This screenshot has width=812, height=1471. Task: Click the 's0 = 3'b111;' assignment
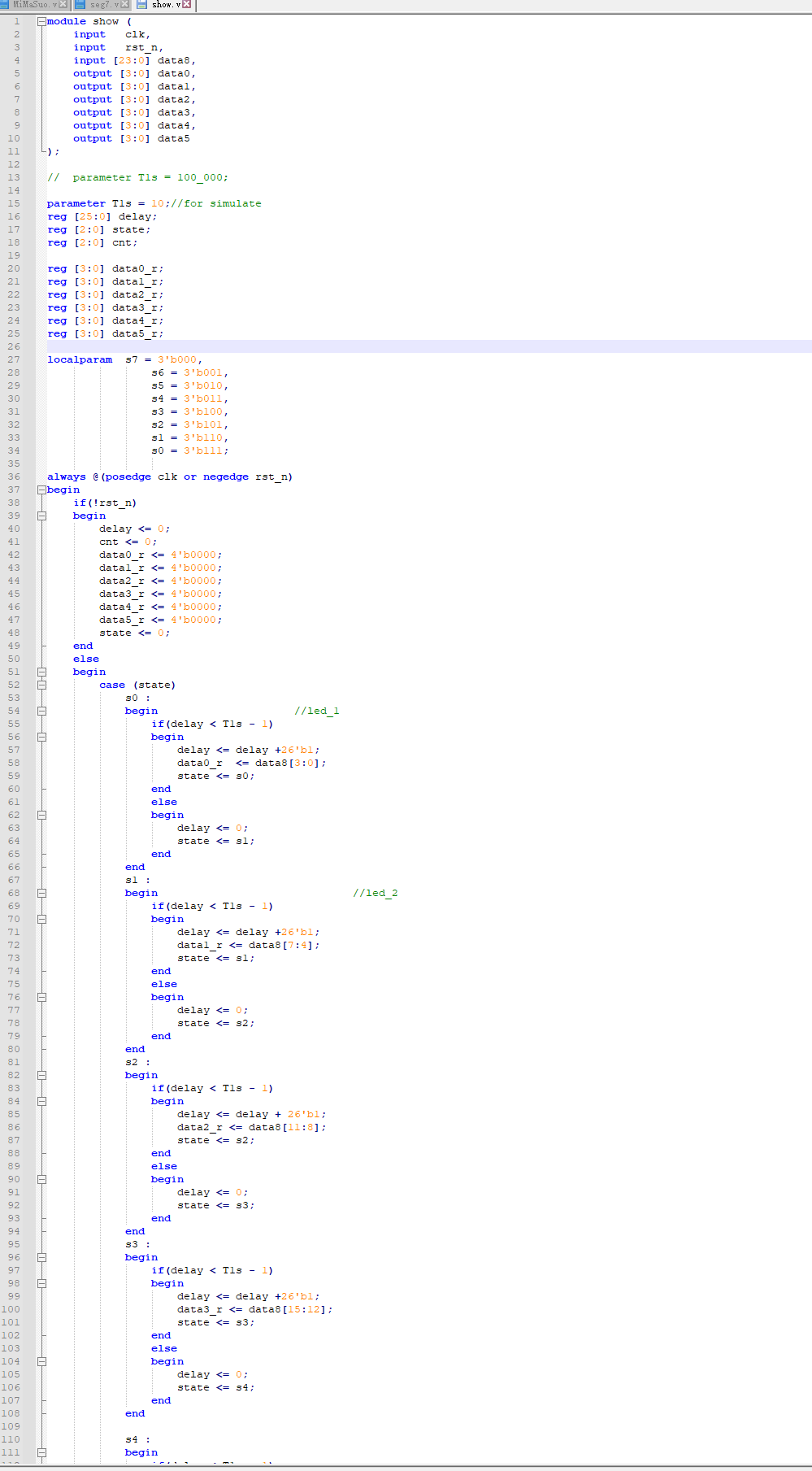(190, 450)
